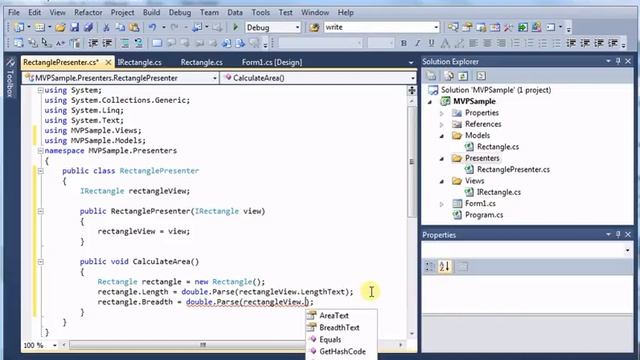Click the Save All icon

[x=88, y=27]
